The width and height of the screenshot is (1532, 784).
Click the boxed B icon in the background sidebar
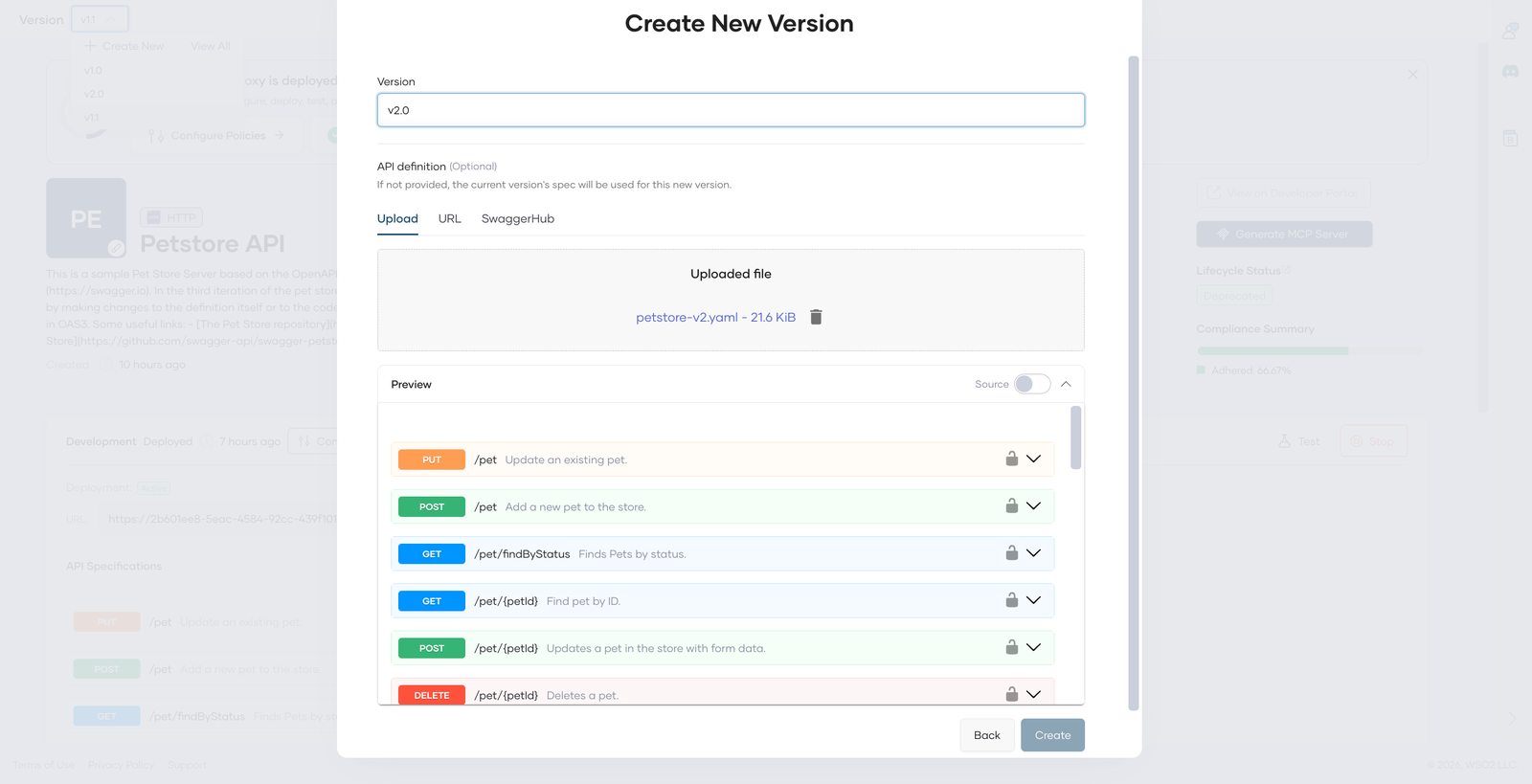tap(1510, 139)
